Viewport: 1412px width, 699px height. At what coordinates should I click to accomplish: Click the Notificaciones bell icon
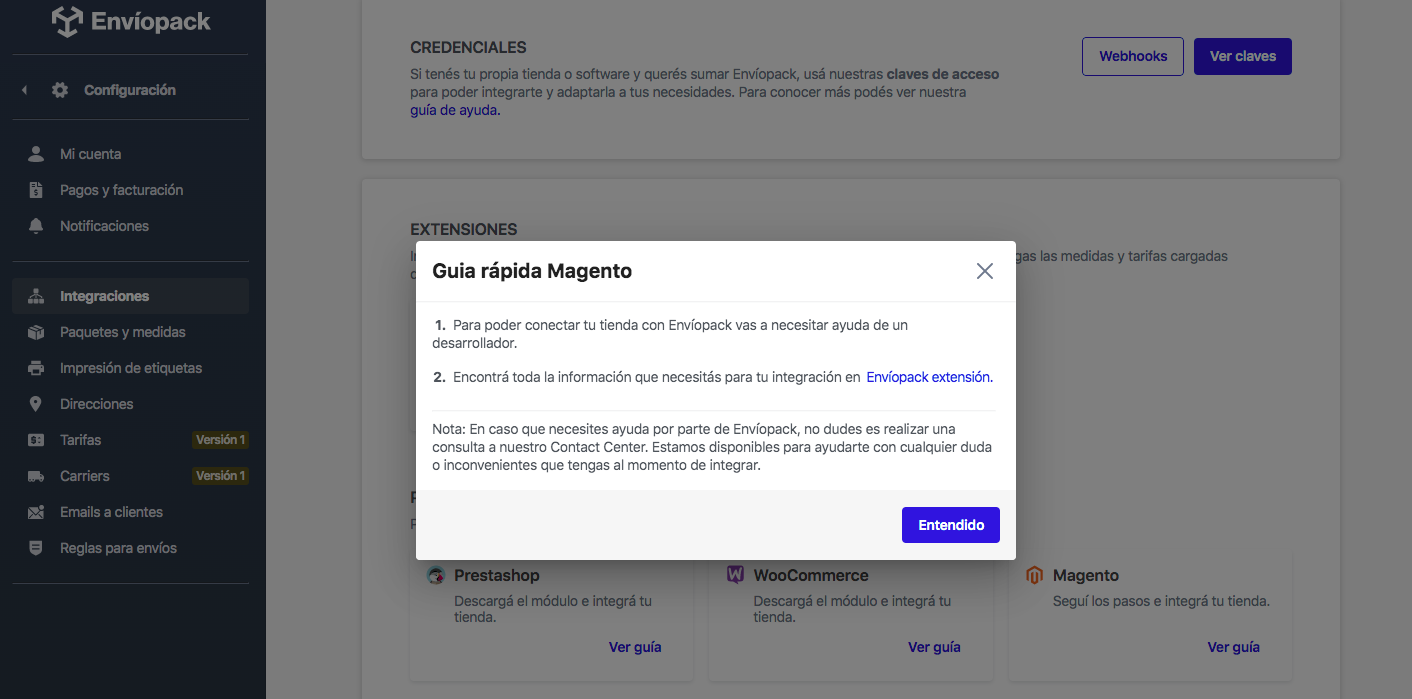[36, 226]
